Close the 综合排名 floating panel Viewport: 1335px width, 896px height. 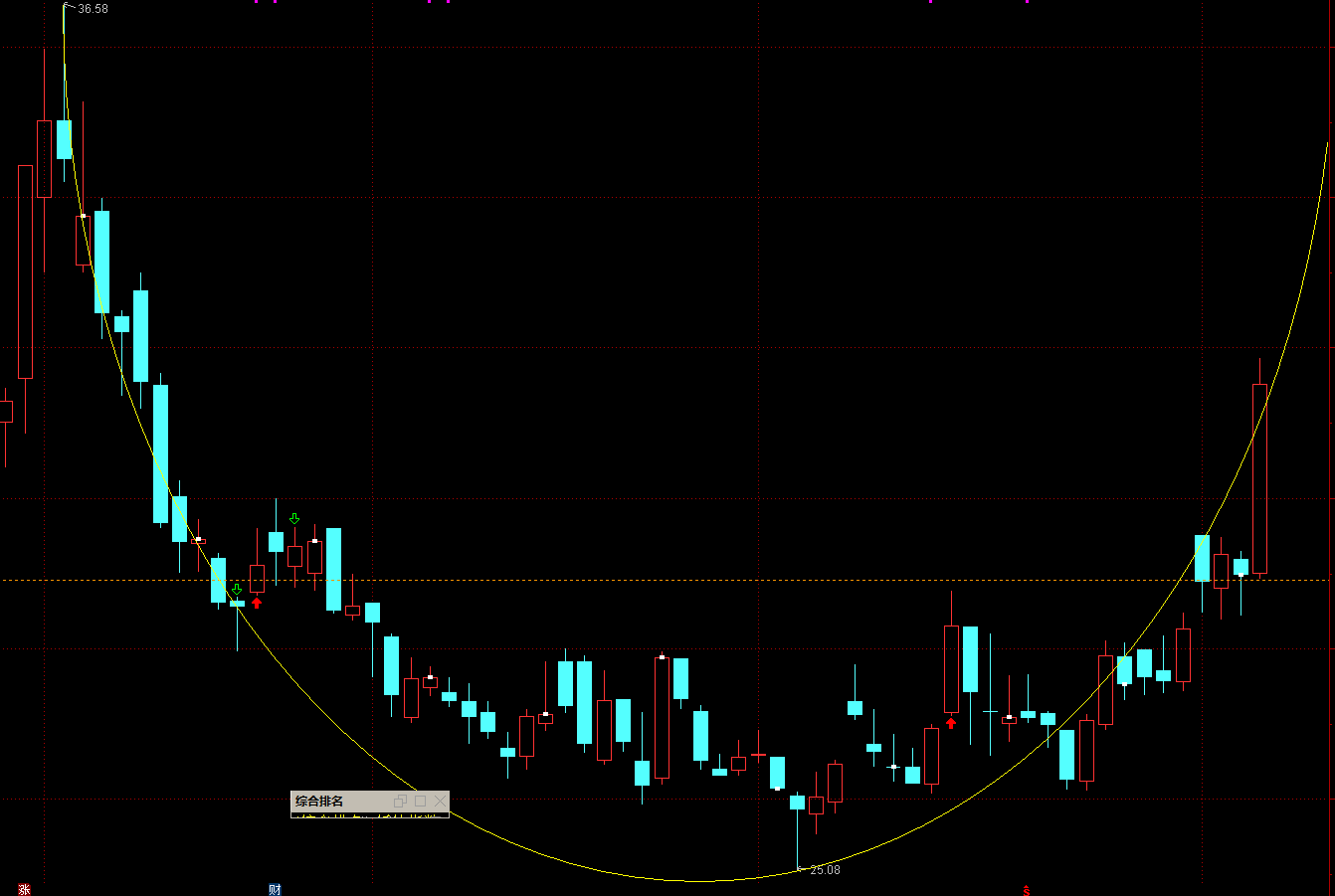[x=440, y=801]
